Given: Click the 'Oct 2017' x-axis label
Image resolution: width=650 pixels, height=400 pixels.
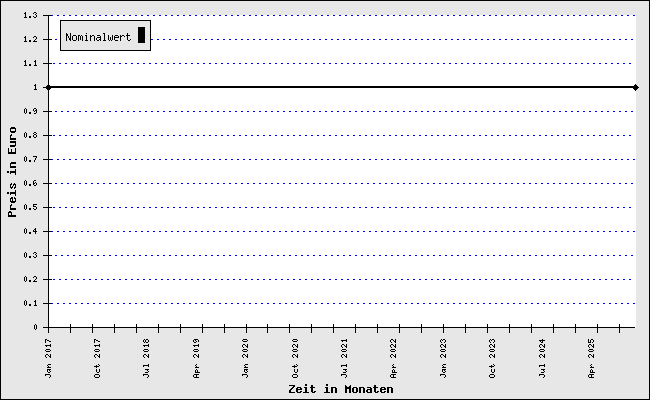Looking at the screenshot, I should (x=97, y=357).
